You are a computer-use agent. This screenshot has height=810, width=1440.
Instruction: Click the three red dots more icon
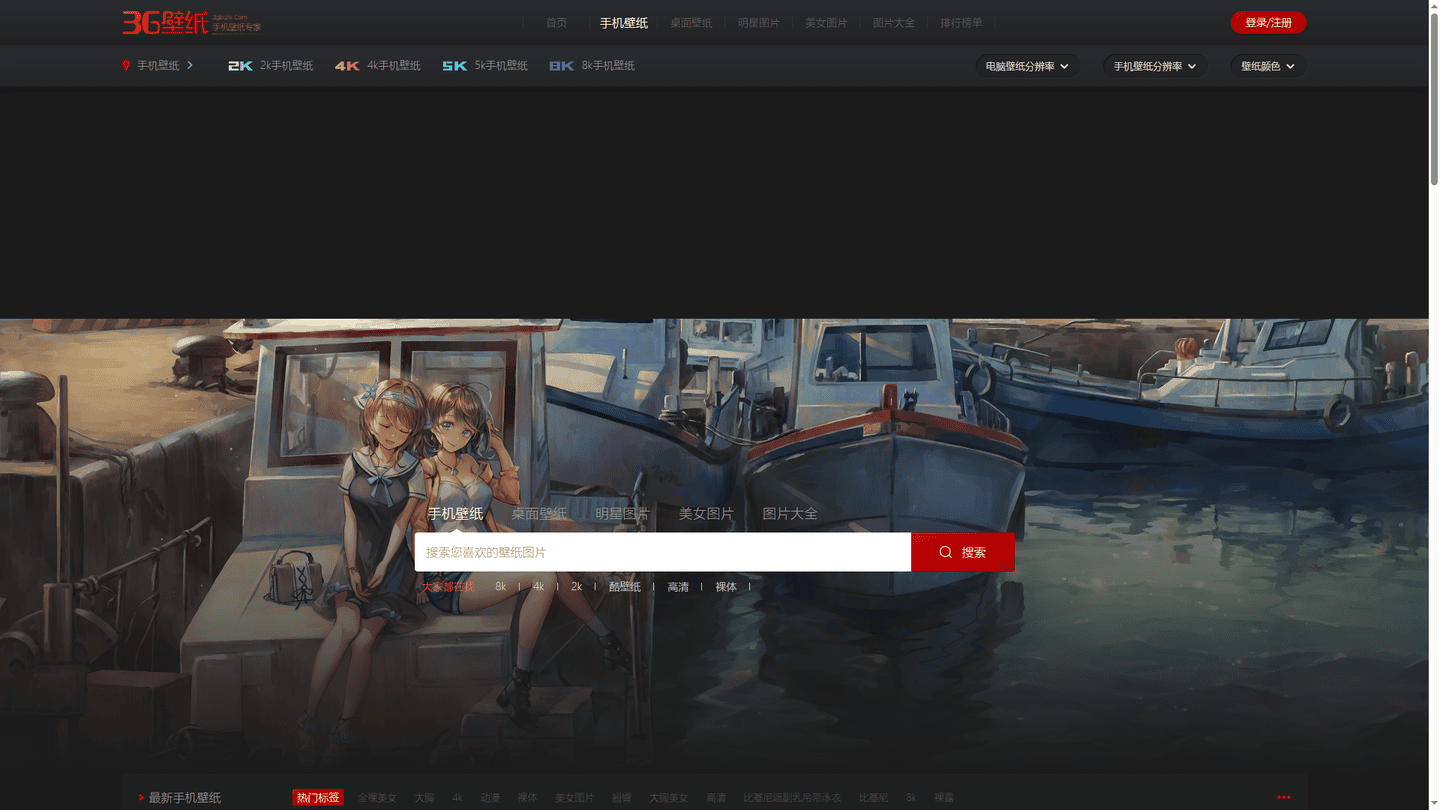pyautogui.click(x=1284, y=797)
